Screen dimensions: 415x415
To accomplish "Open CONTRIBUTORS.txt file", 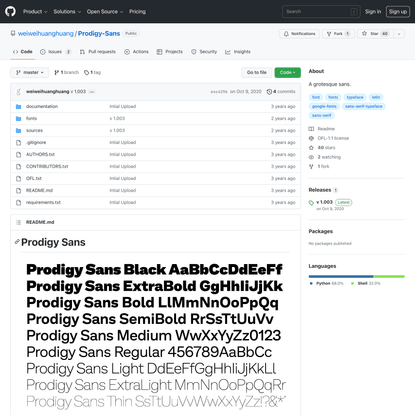I will [x=47, y=166].
